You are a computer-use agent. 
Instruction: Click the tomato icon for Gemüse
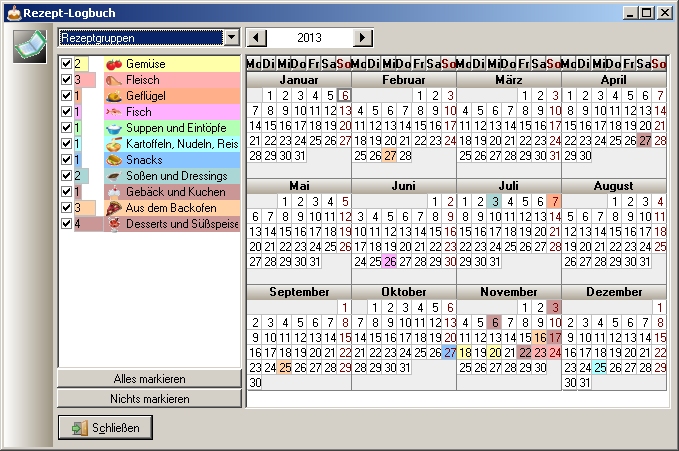pyautogui.click(x=113, y=64)
